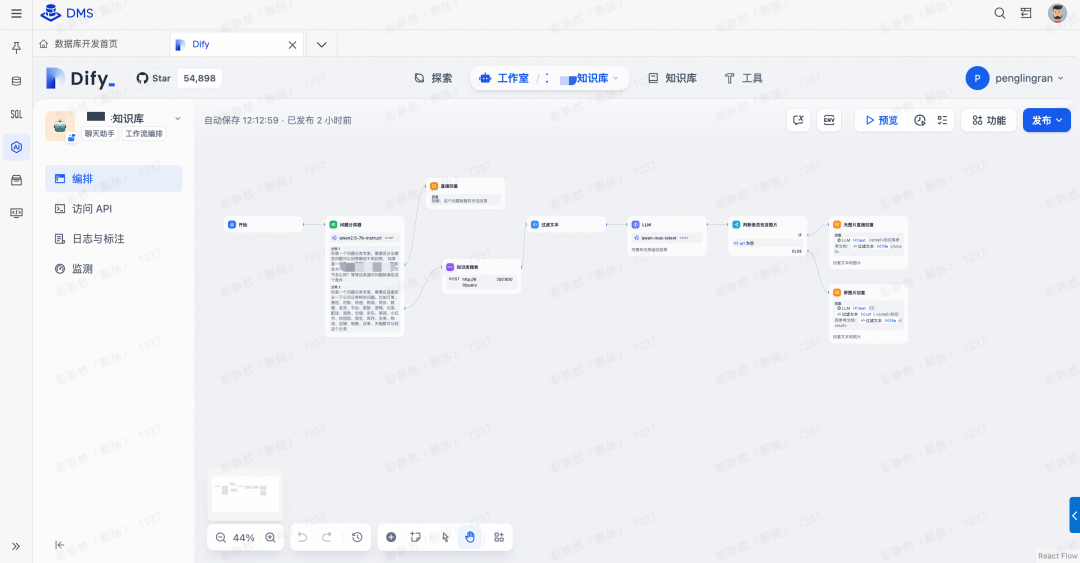Click the blue 发布 publish button
Viewport: 1080px width, 563px height.
click(x=1046, y=120)
